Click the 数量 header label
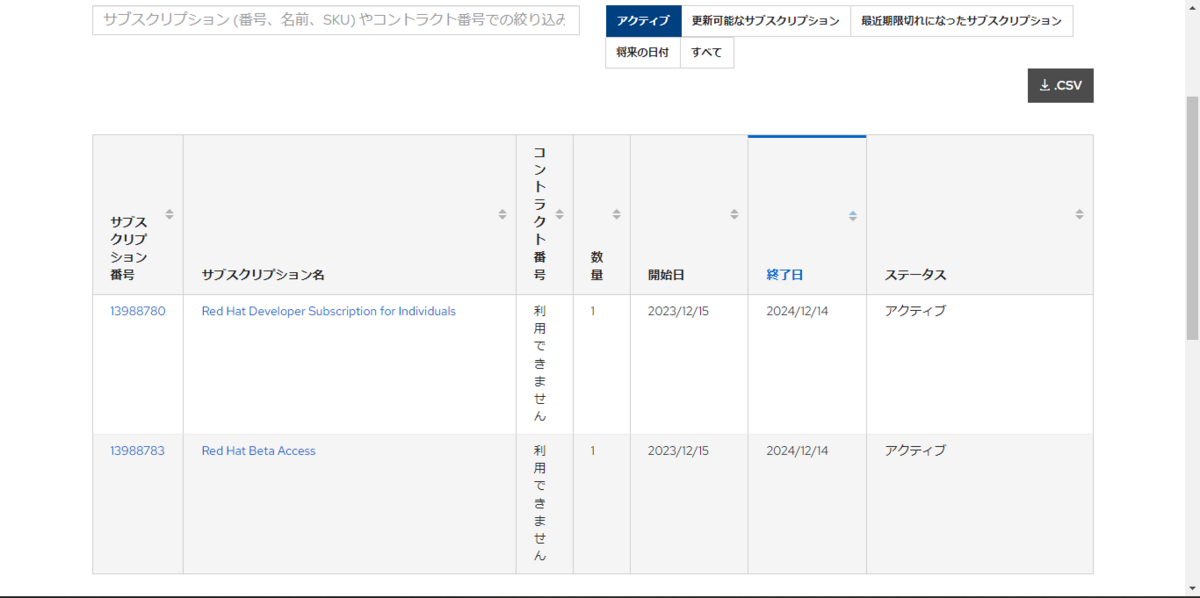The width and height of the screenshot is (1200, 598). [x=597, y=266]
